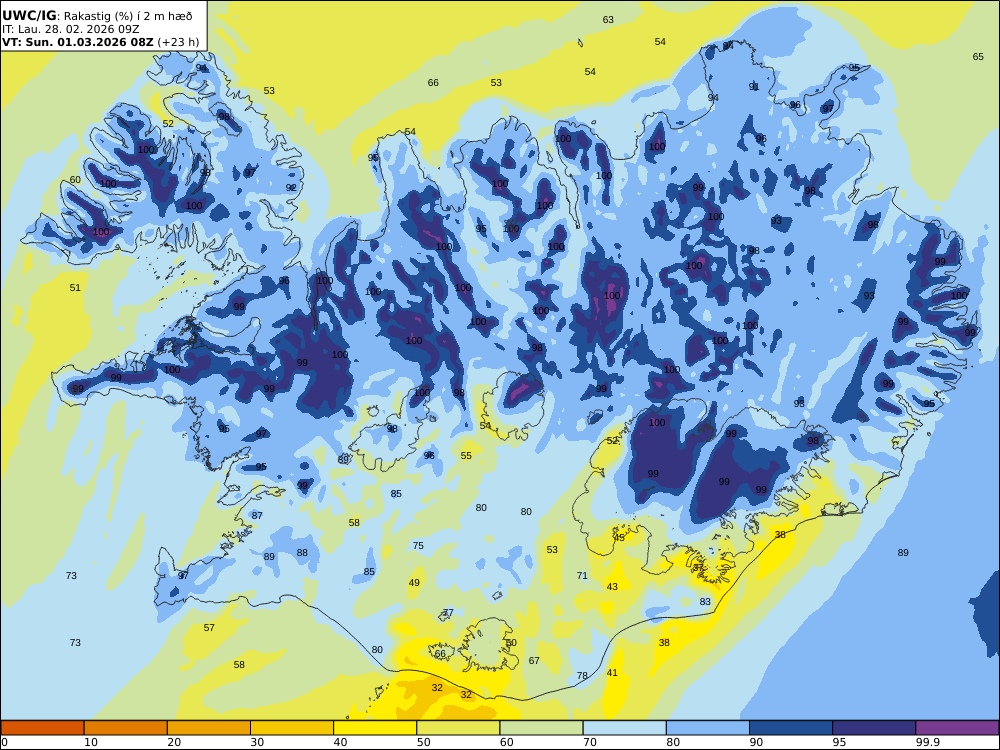Click the legend label '30'
This screenshot has width=1000, height=750.
tap(257, 742)
